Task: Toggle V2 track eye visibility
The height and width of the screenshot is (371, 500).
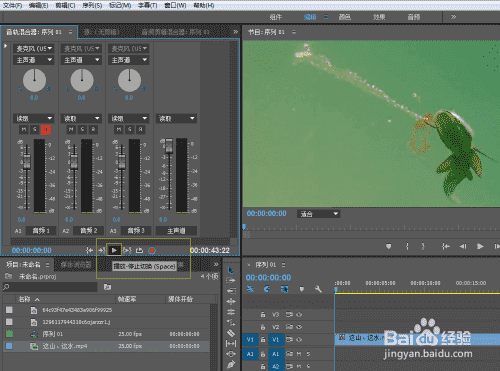Action: click(299, 327)
